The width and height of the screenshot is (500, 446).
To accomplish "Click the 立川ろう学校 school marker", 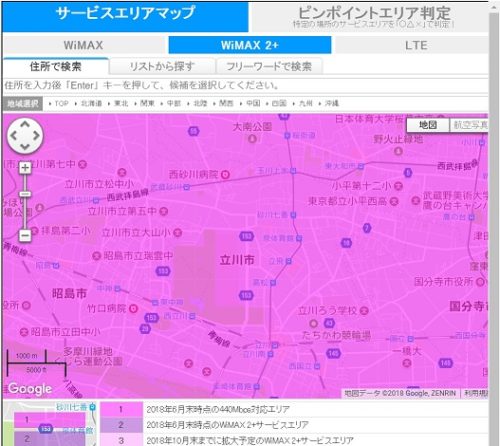I will [x=364, y=311].
